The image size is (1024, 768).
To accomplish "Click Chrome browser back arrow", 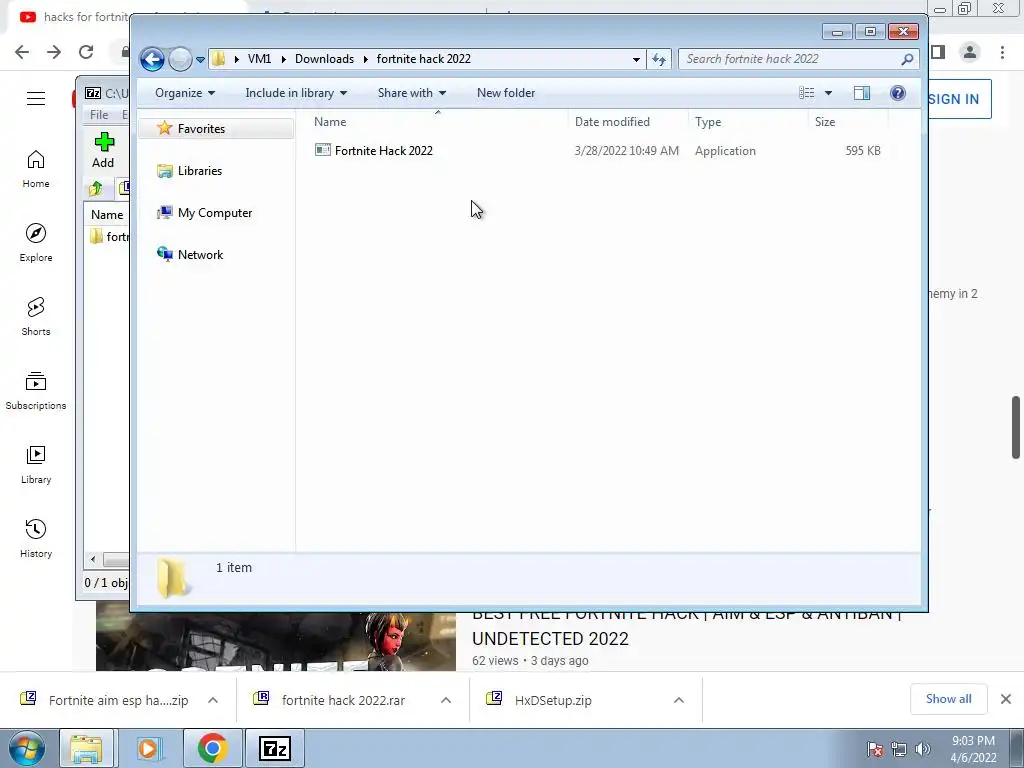I will click(22, 52).
